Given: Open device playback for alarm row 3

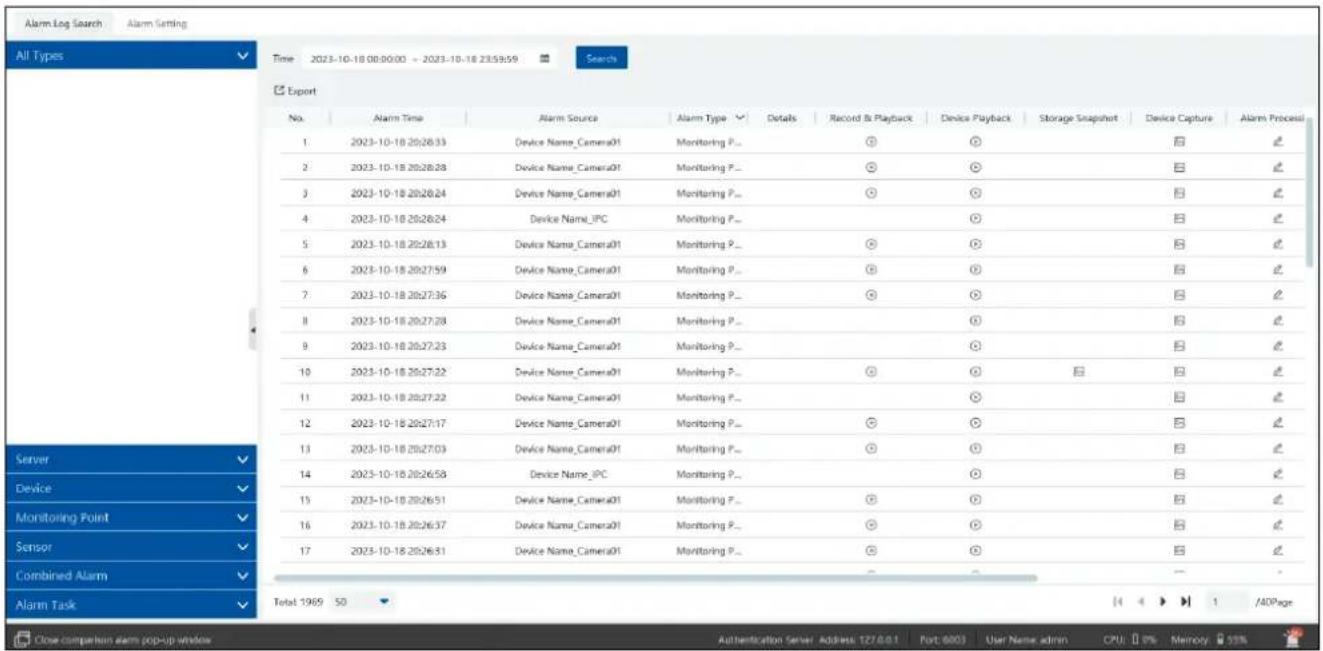Looking at the screenshot, I should (x=975, y=192).
